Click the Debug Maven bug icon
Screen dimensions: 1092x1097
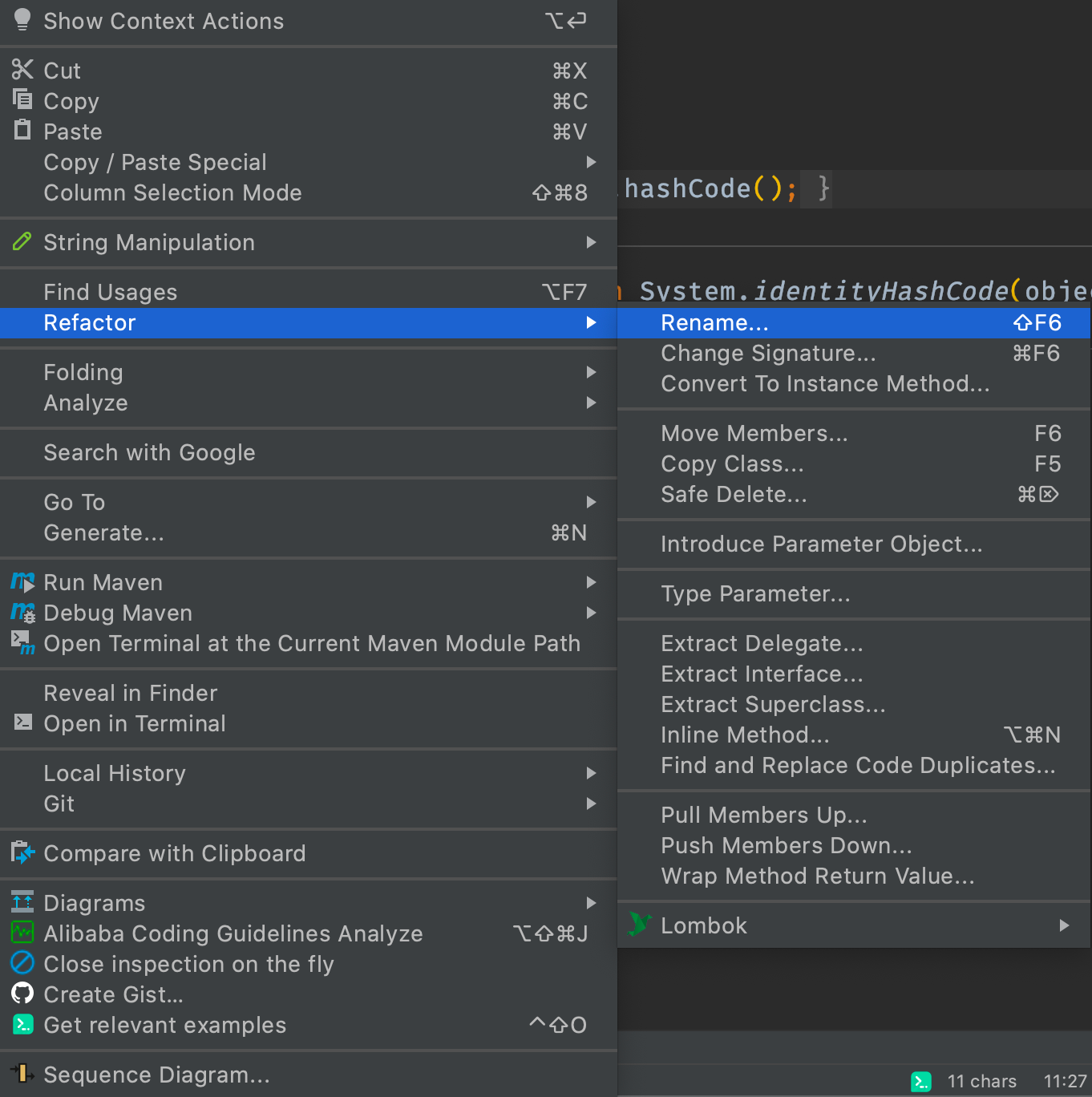click(22, 613)
